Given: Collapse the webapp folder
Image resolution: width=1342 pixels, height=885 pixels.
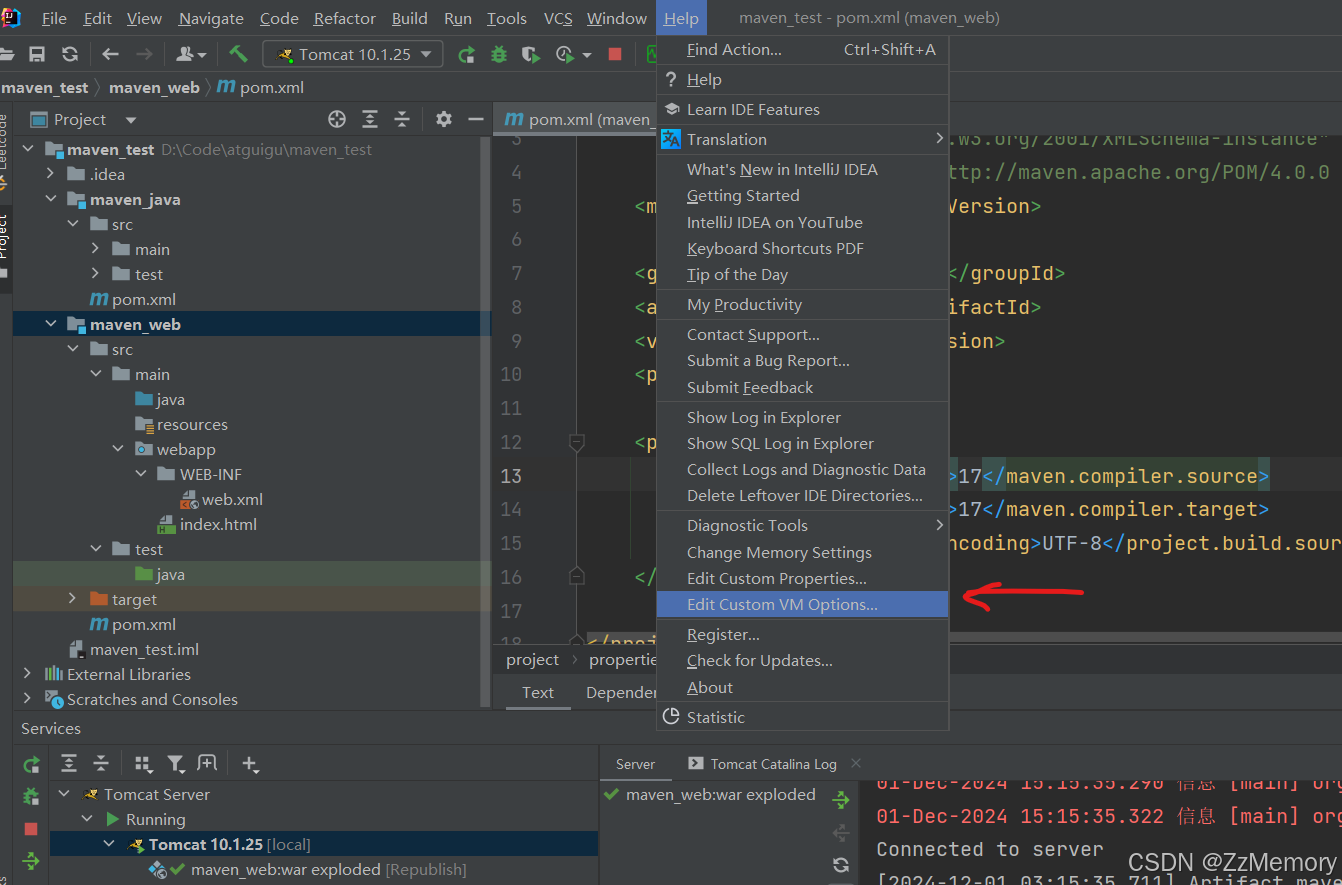Looking at the screenshot, I should pos(118,449).
